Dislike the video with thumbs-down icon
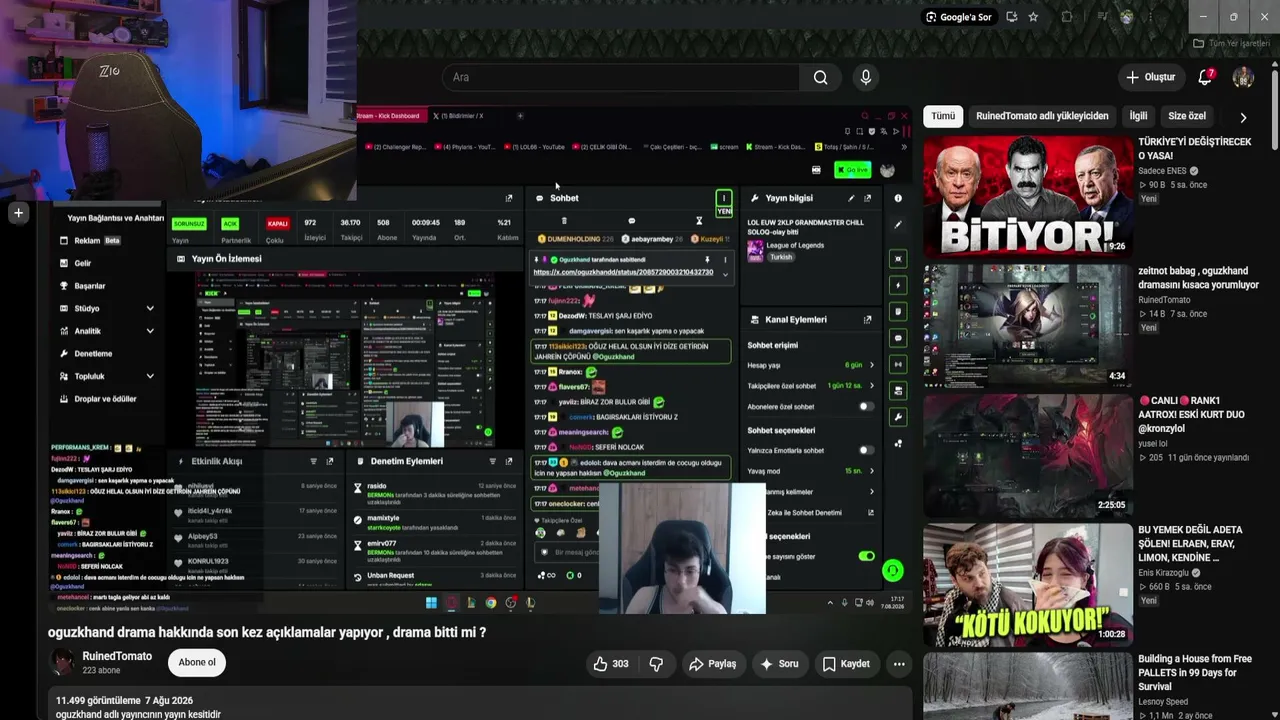Viewport: 1280px width, 720px height. (x=656, y=664)
